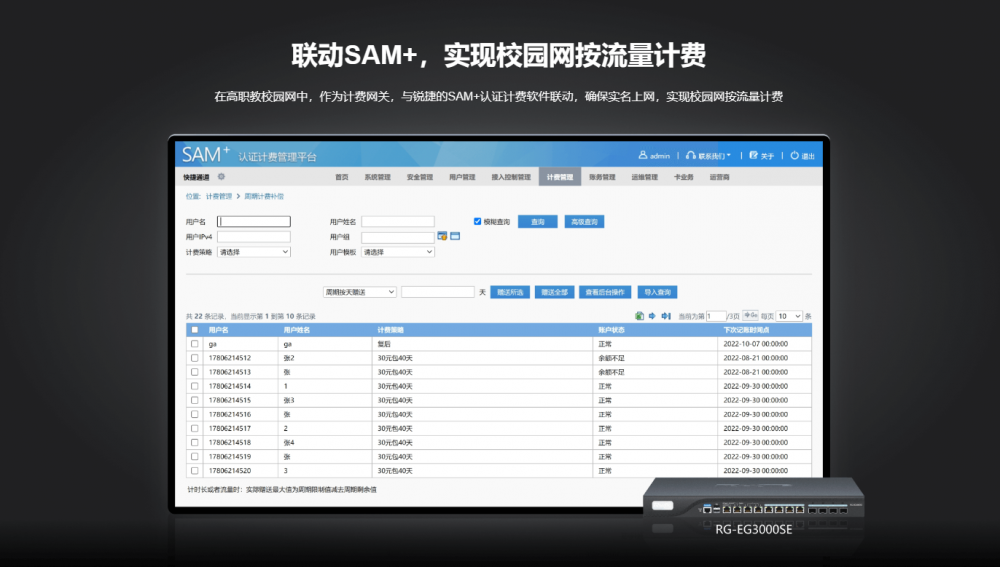Click the 计费管理 breadcrumb link

point(219,196)
